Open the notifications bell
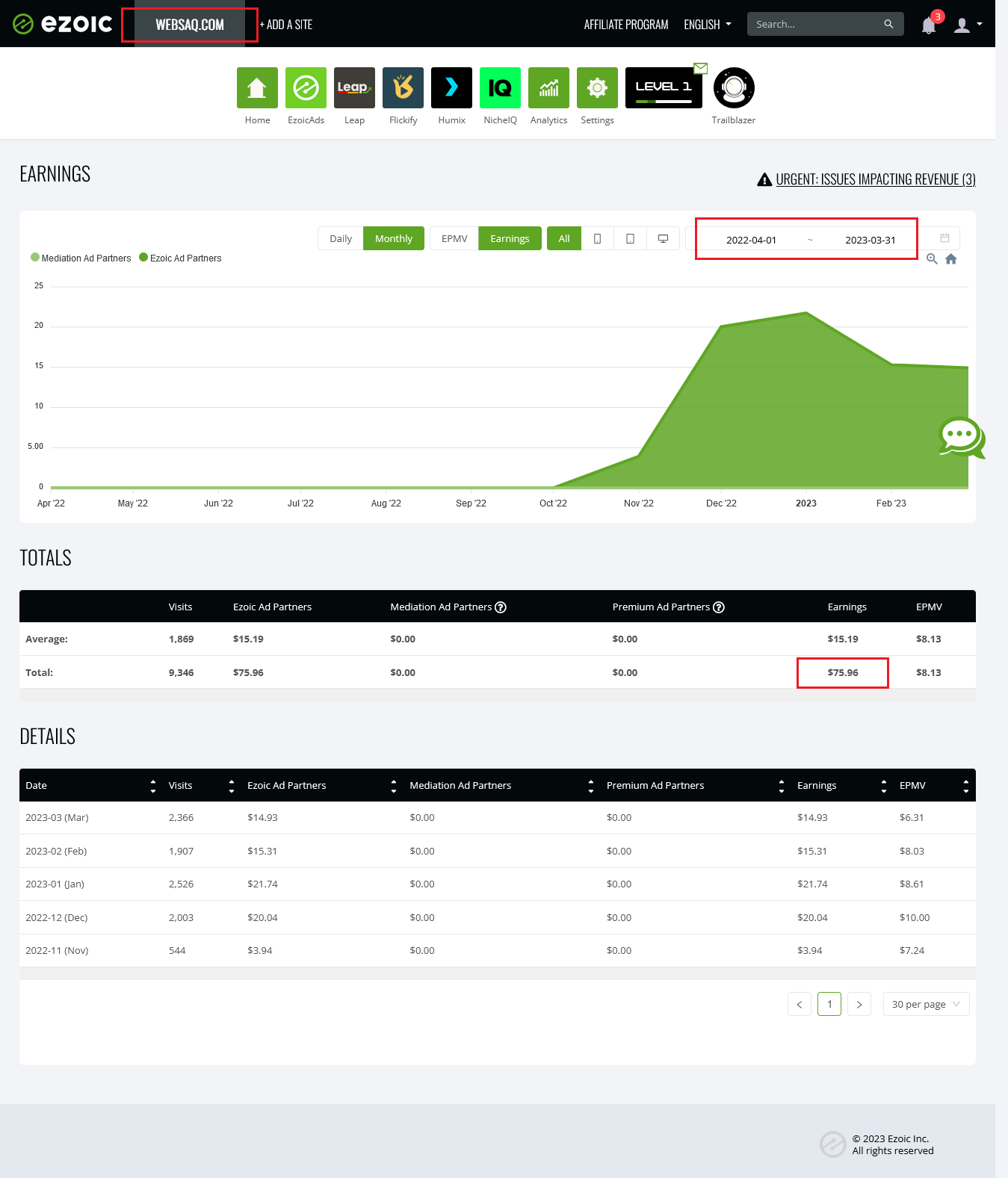This screenshot has height=1178, width=1008. 929,25
